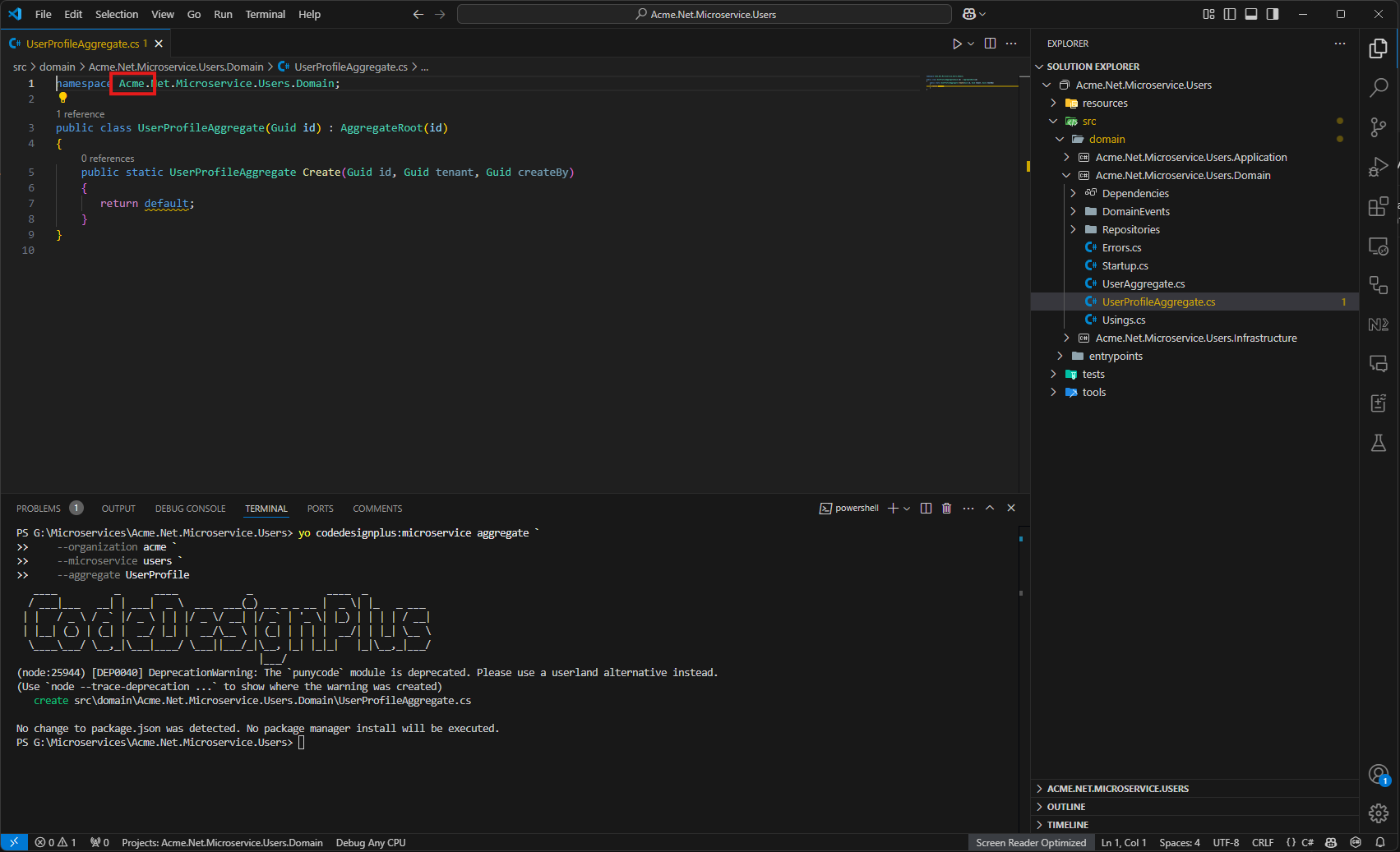1400x852 pixels.
Task: Open the notifications bell in status bar
Action: pyautogui.click(x=1380, y=842)
